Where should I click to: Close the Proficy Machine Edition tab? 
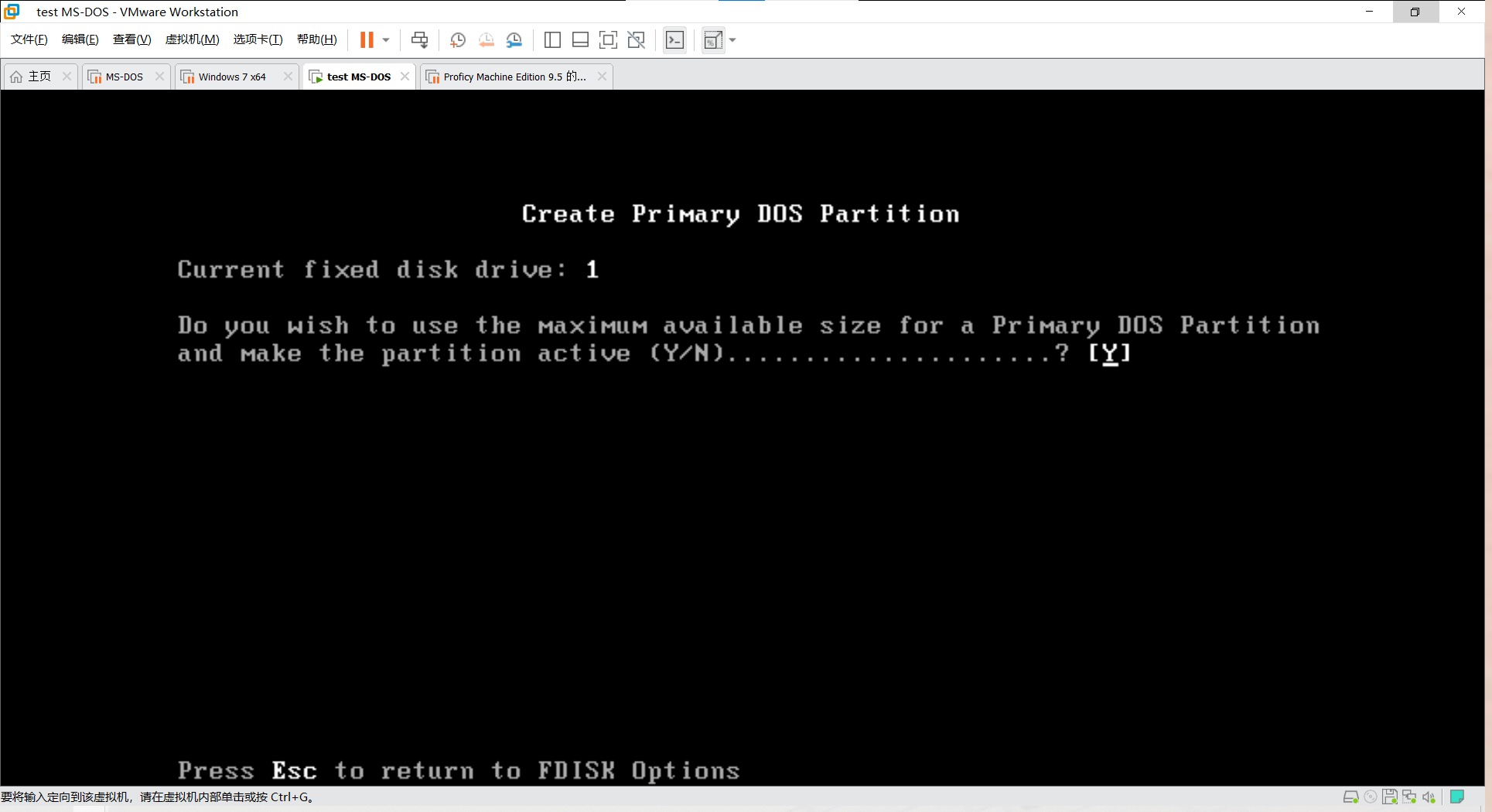[602, 76]
